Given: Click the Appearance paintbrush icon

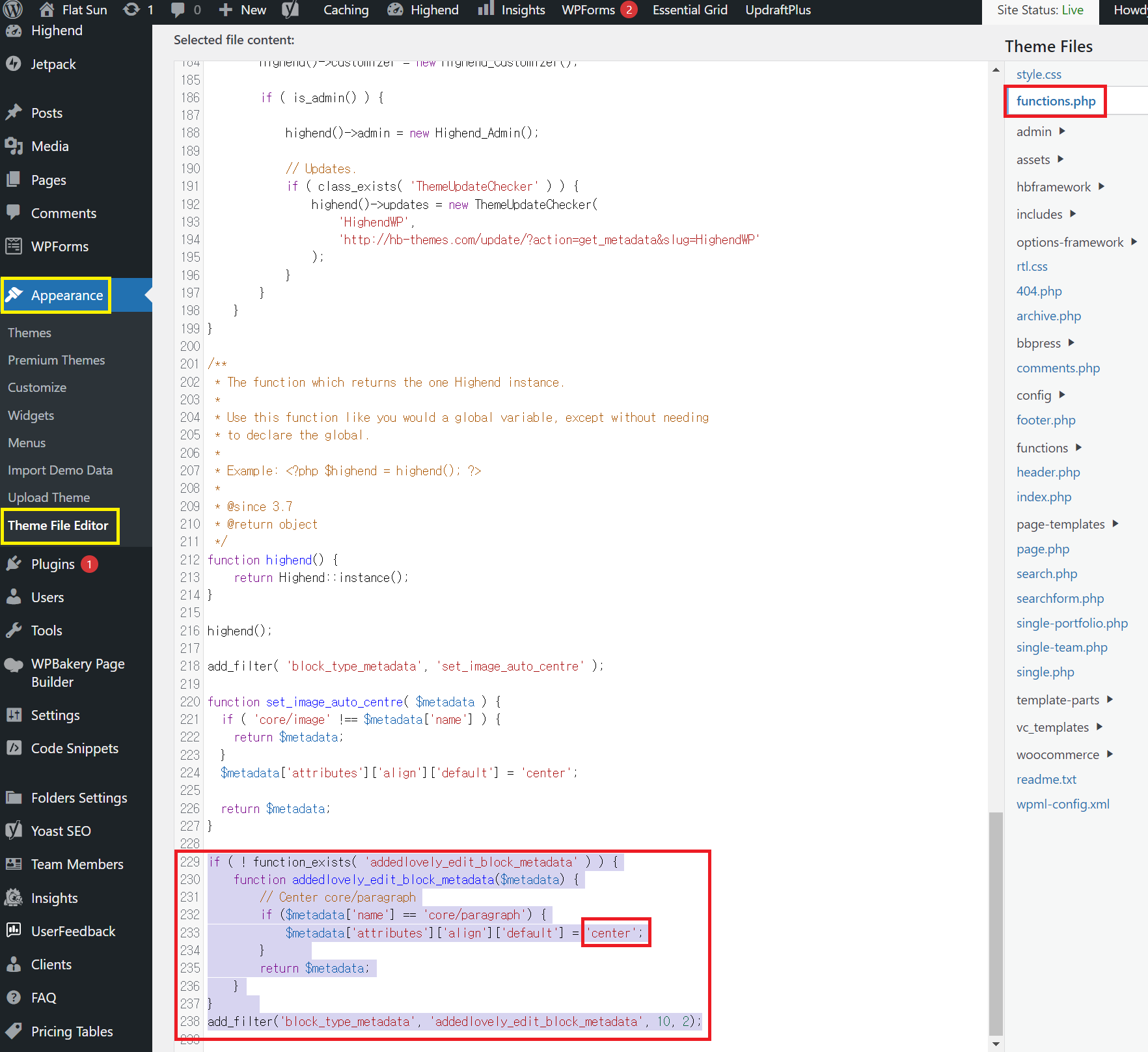Looking at the screenshot, I should (14, 295).
